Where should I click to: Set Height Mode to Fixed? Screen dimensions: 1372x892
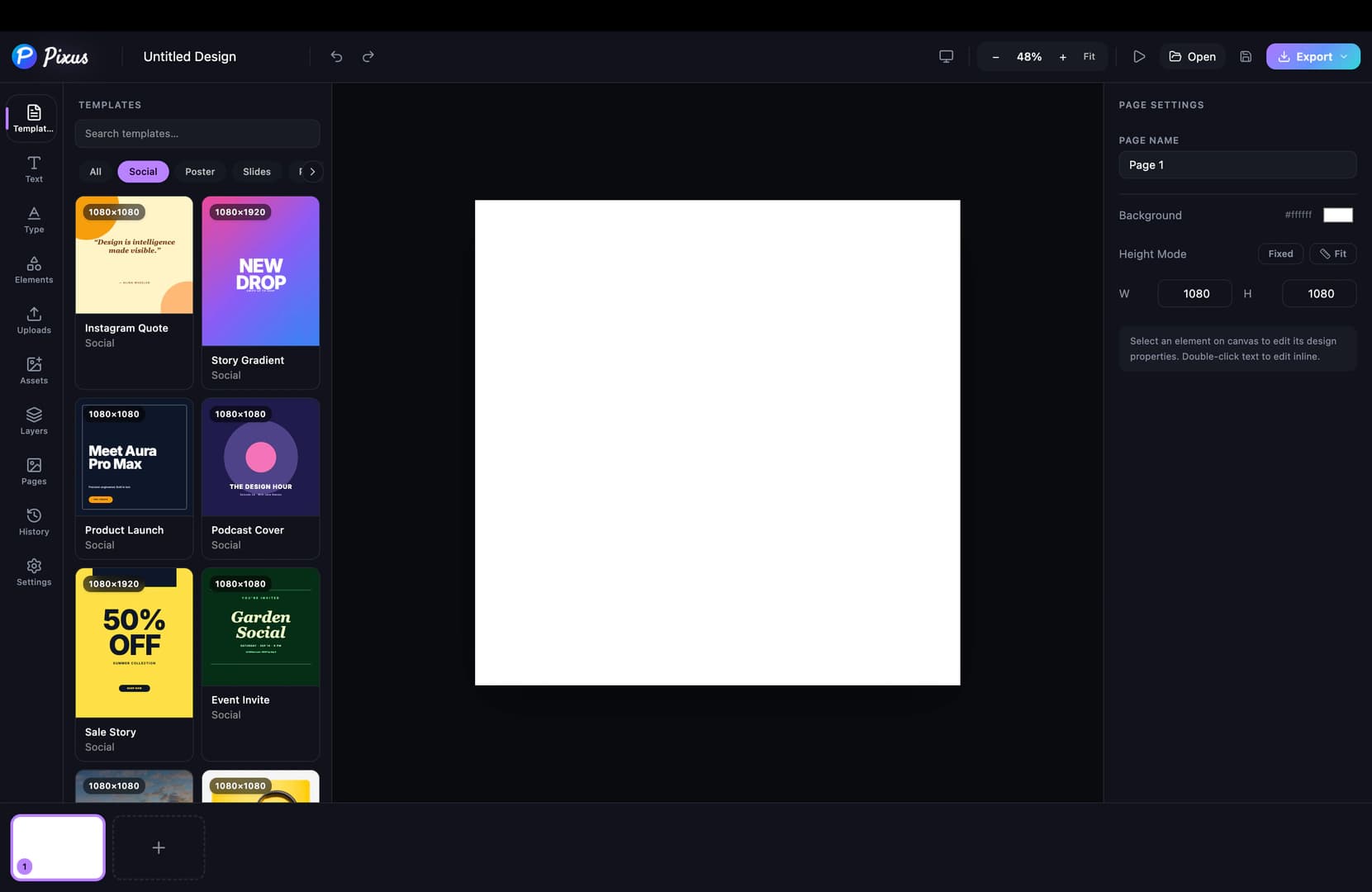tap(1280, 254)
